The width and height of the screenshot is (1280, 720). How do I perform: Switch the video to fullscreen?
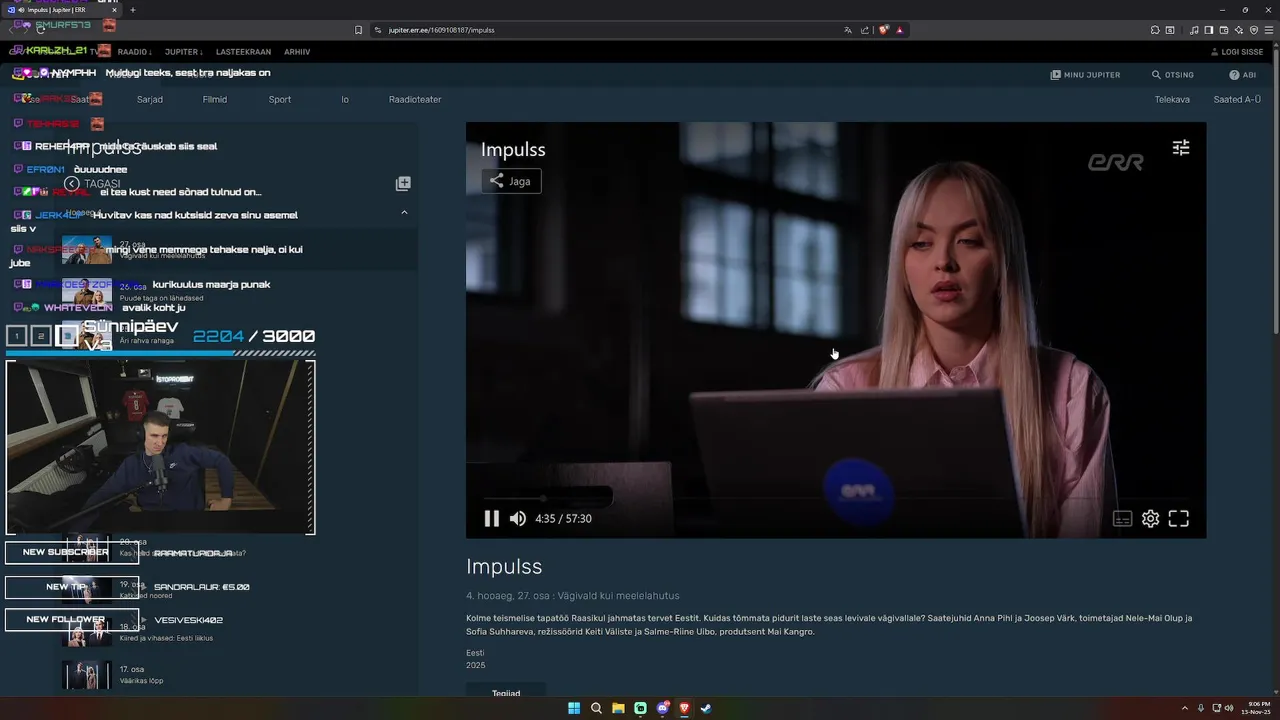[1179, 519]
